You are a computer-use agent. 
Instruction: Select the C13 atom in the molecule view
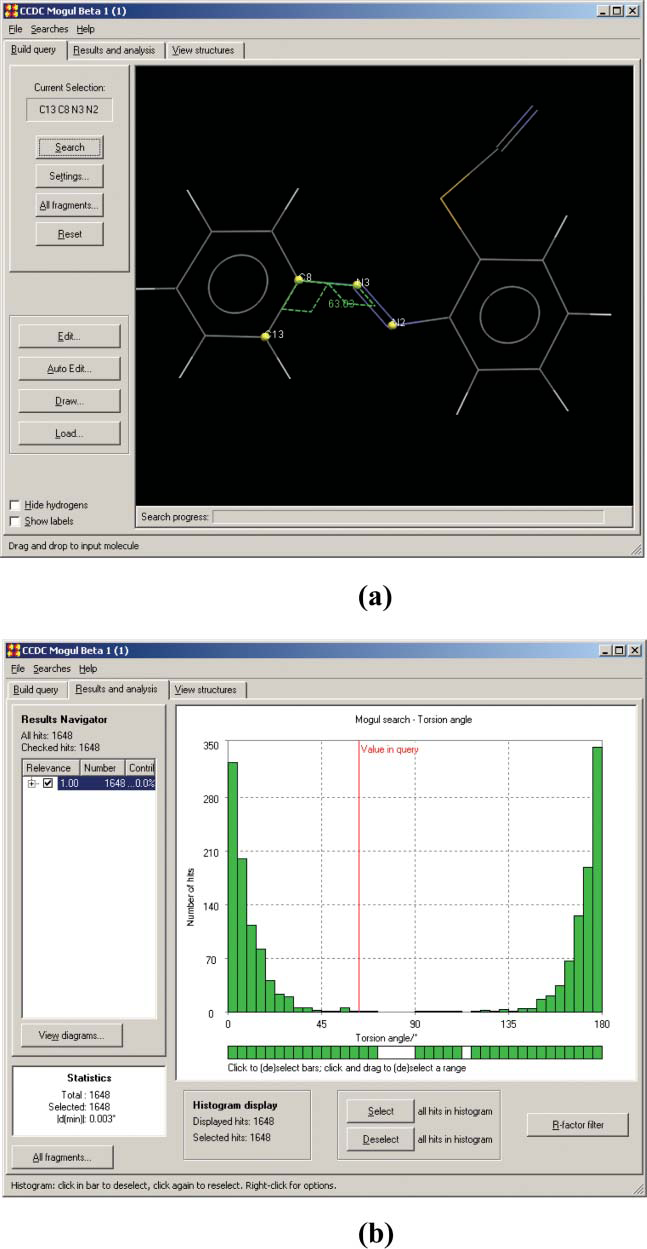[x=265, y=337]
